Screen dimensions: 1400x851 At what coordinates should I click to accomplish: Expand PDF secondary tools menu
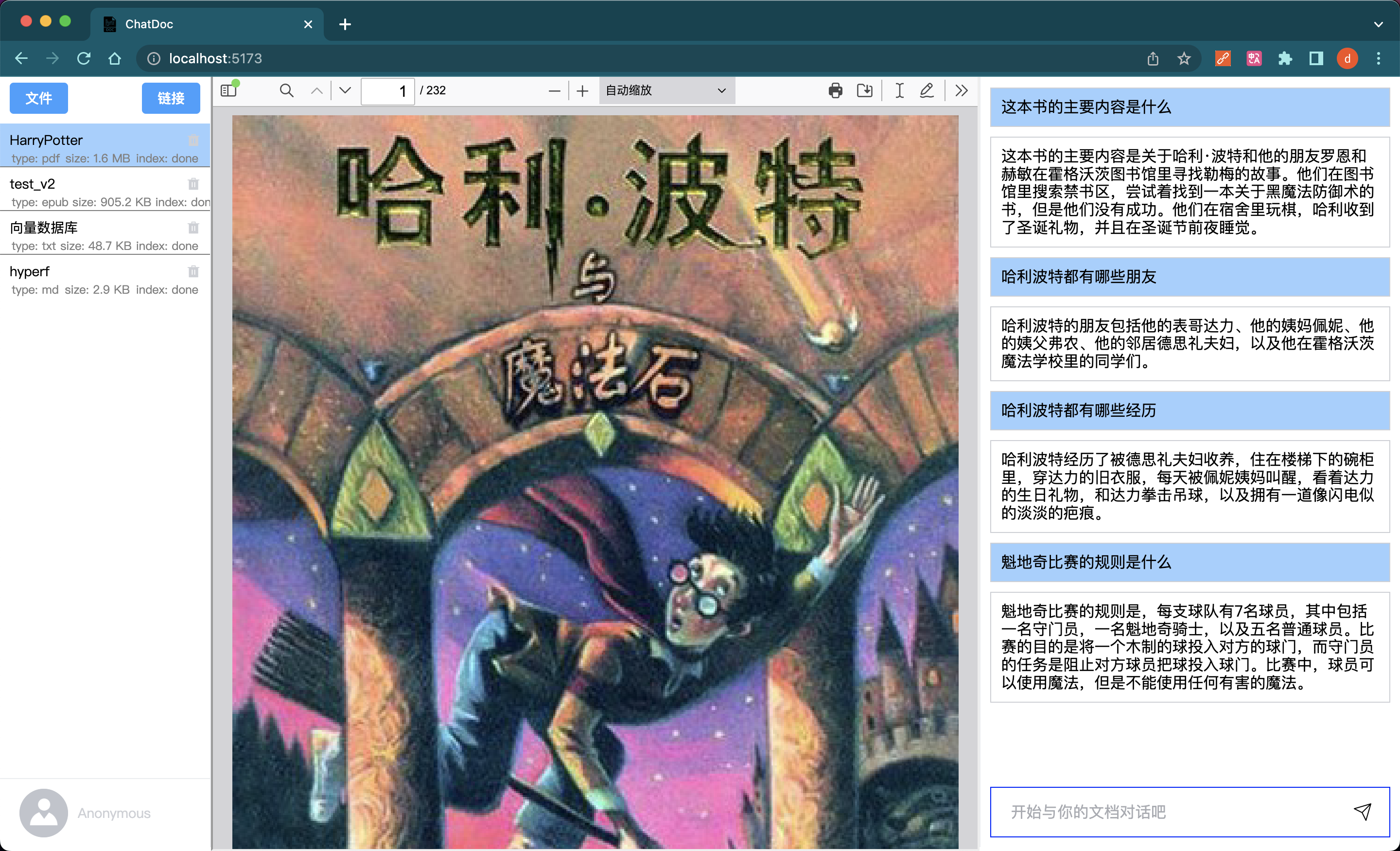coord(962,90)
